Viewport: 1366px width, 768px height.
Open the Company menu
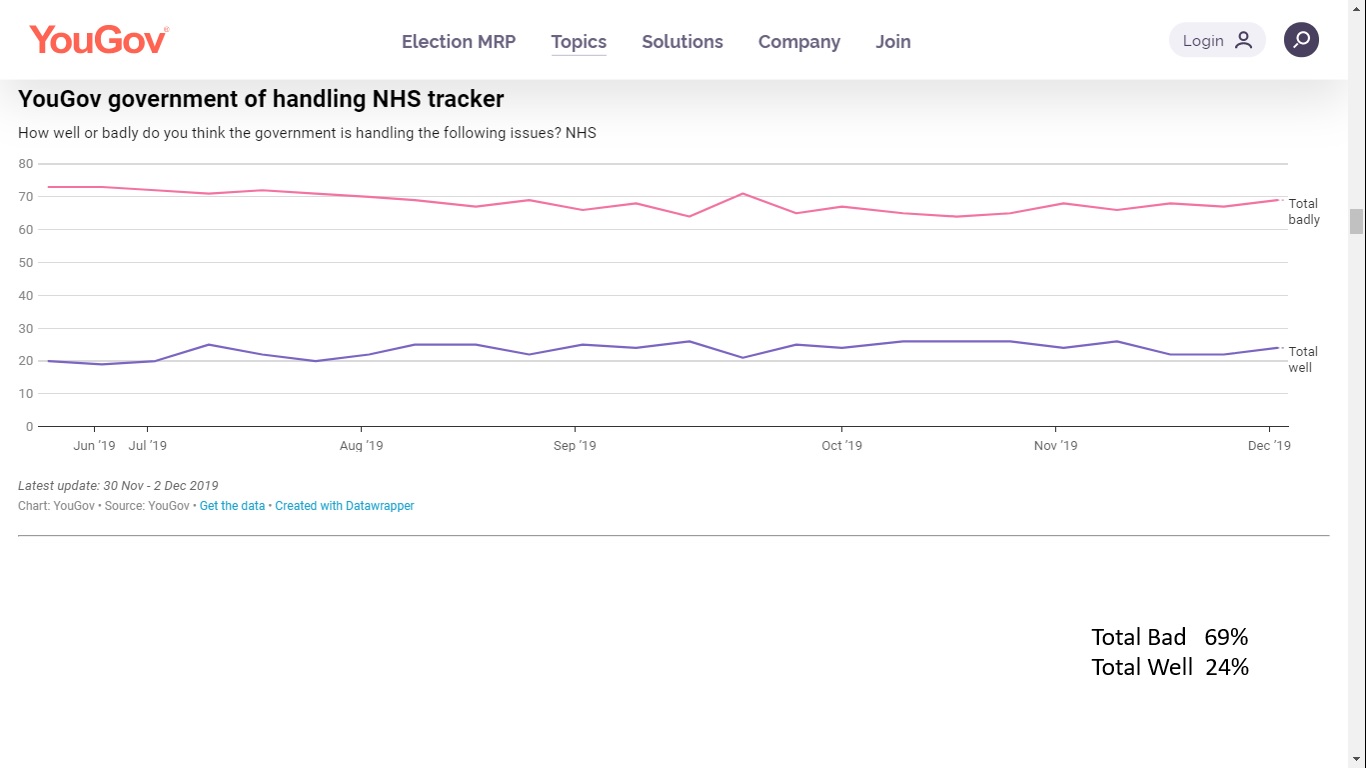tap(799, 42)
